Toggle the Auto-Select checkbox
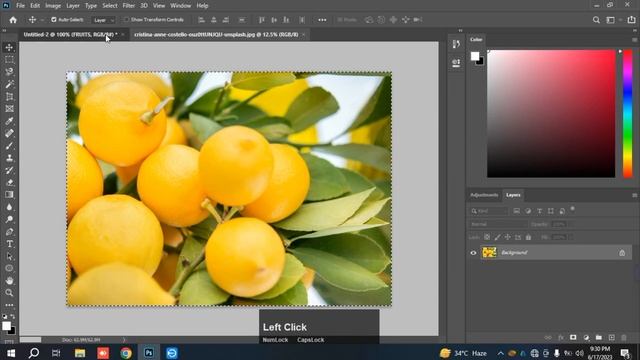Image resolution: width=640 pixels, height=360 pixels. 53,20
